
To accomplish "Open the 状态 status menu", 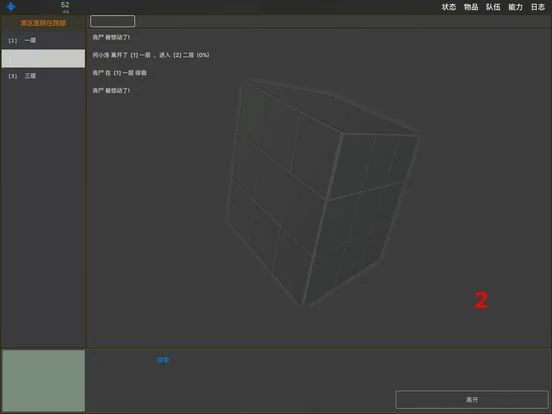I will coord(448,7).
